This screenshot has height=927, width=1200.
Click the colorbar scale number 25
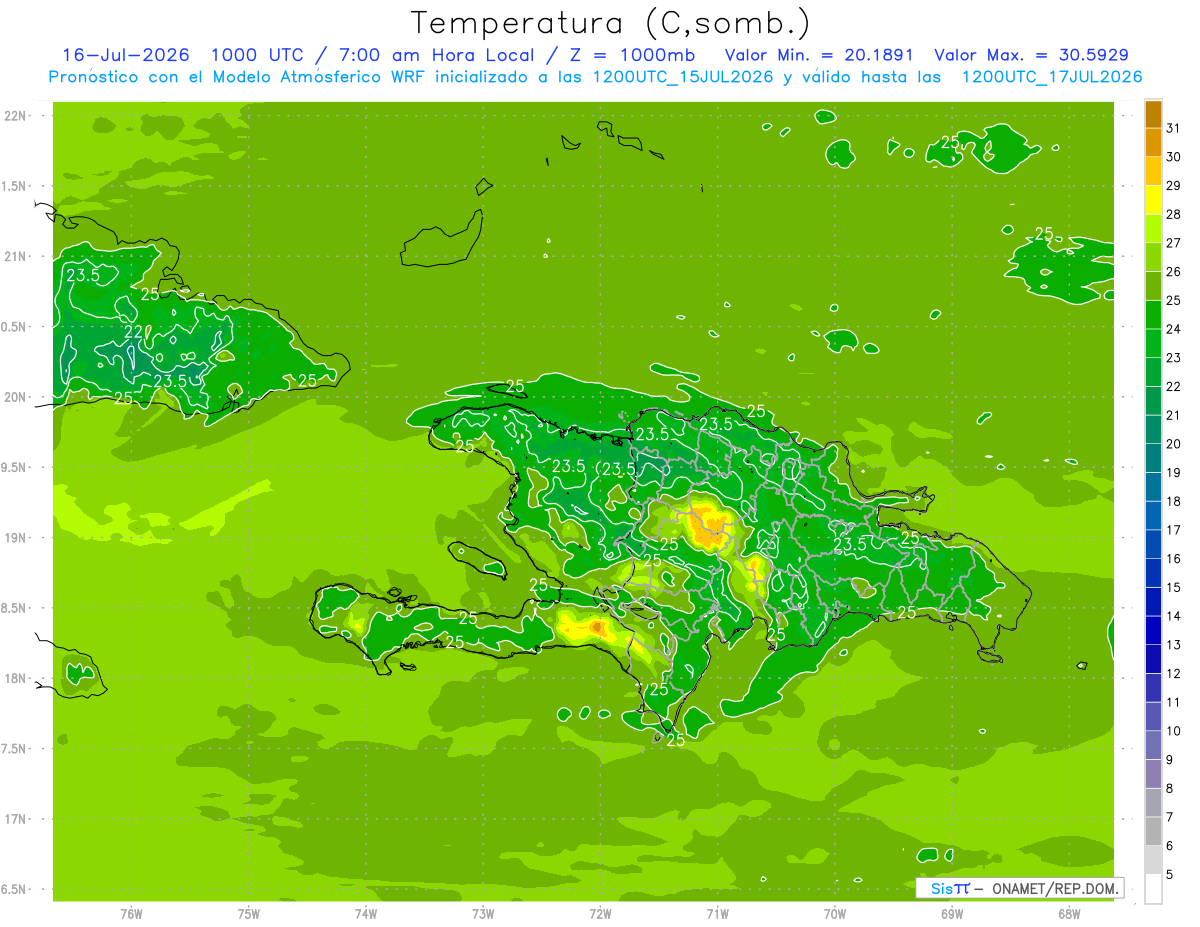(1174, 300)
